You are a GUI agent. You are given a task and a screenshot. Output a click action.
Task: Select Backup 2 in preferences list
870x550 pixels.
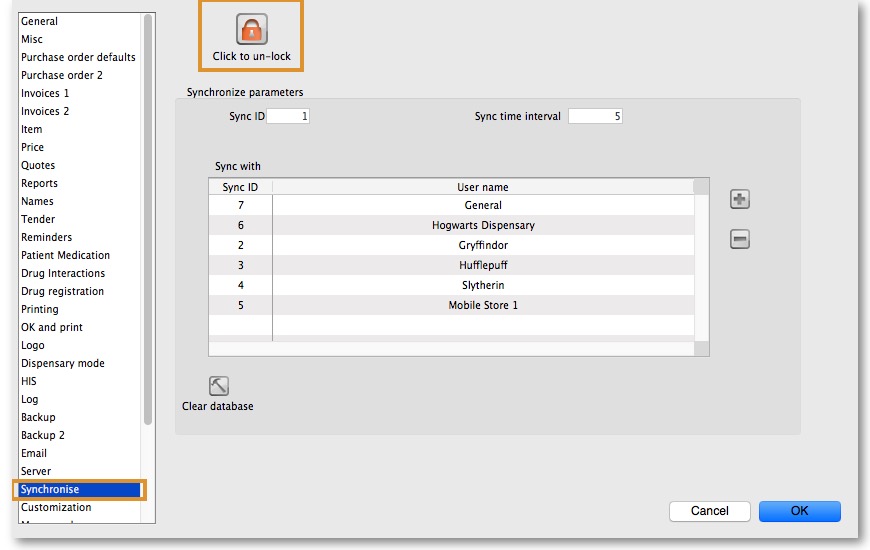coord(43,435)
